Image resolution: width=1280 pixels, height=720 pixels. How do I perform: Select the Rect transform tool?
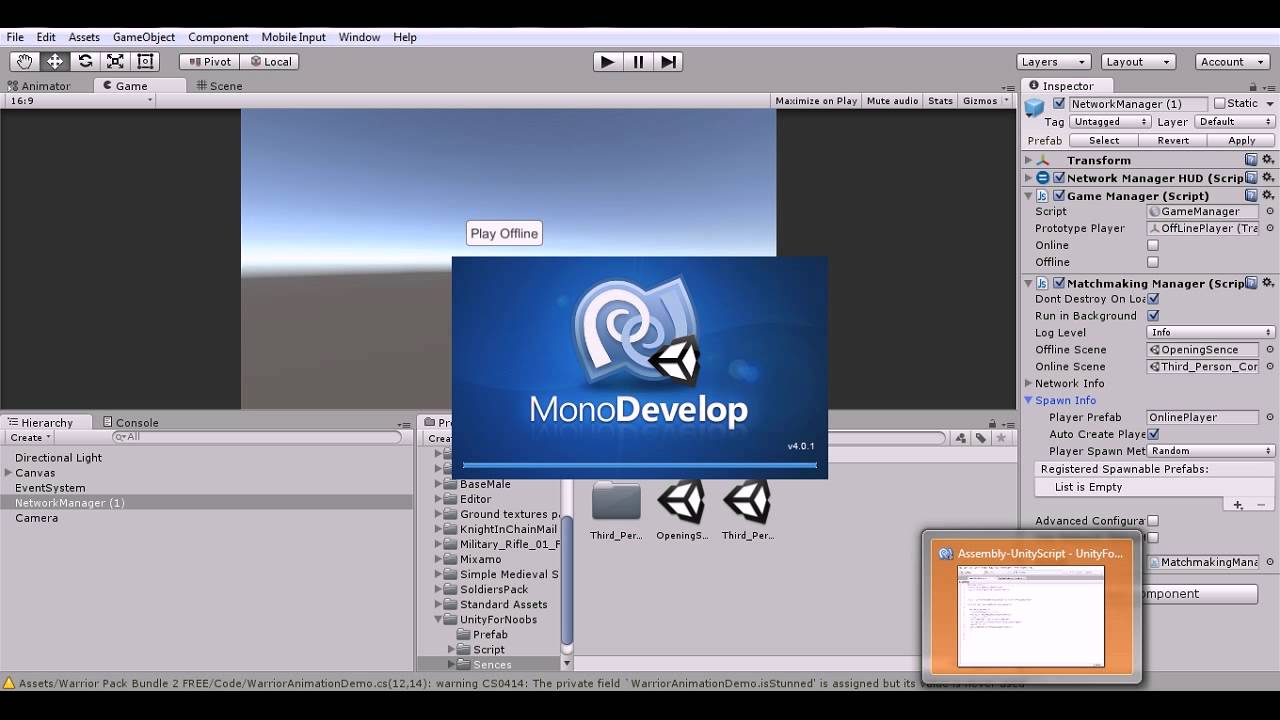[x=145, y=61]
